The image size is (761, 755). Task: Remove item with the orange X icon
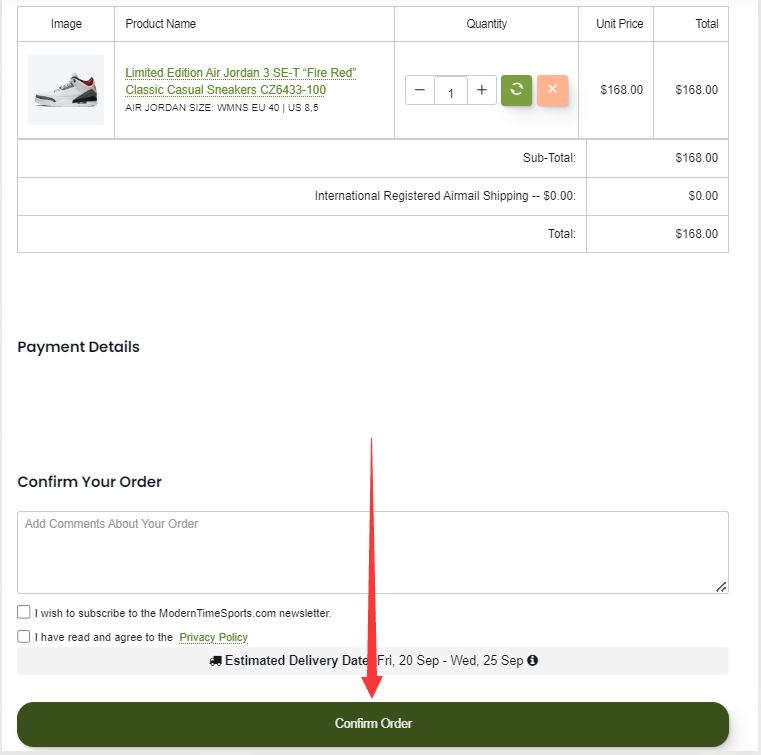point(552,90)
